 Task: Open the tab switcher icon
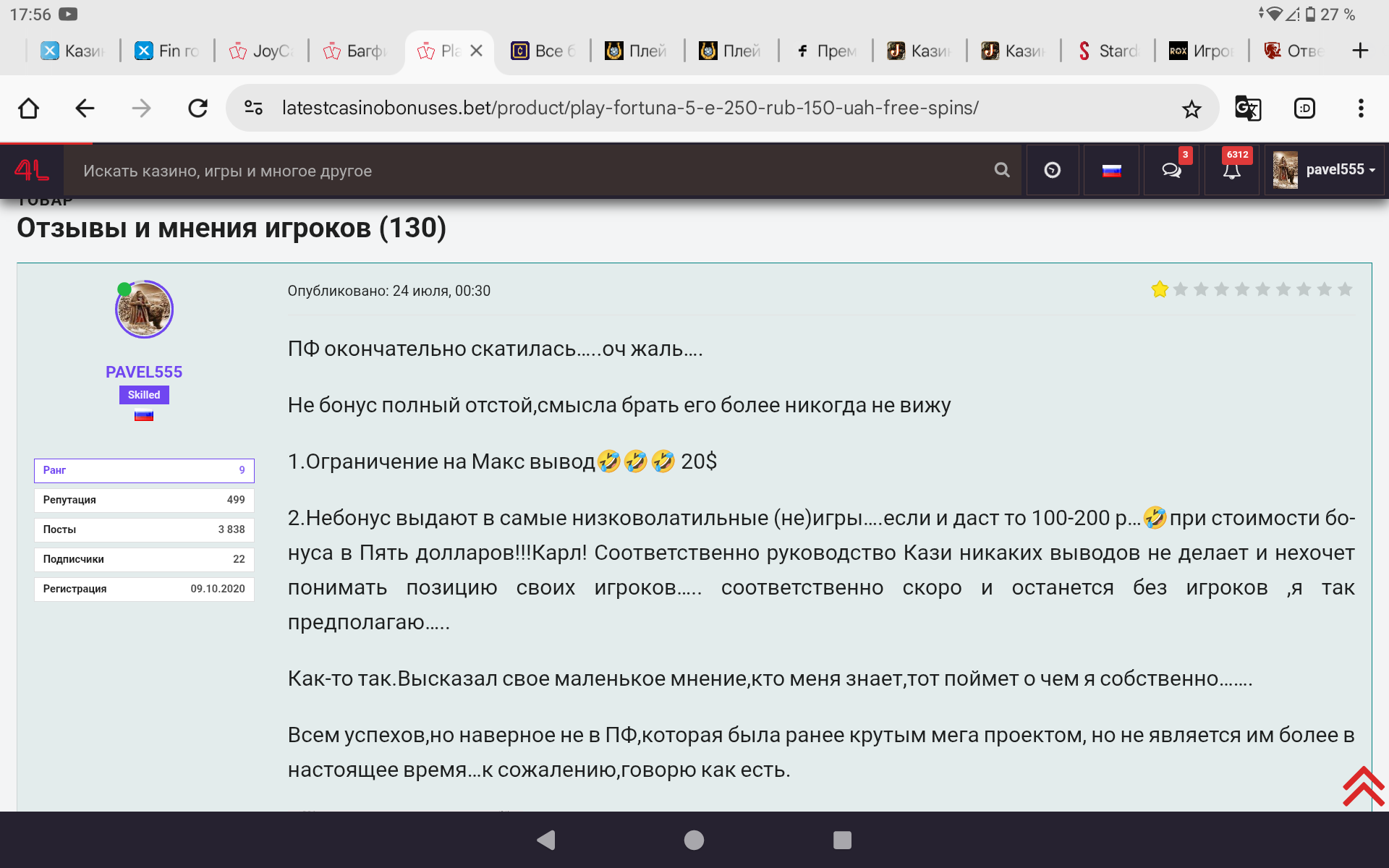pyautogui.click(x=1304, y=109)
